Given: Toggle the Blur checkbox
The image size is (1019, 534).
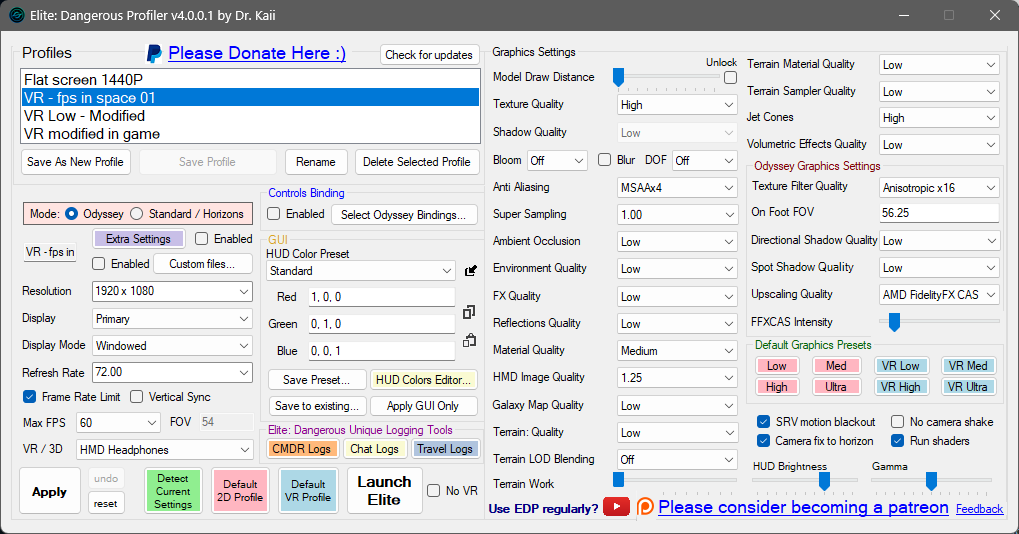Looking at the screenshot, I should [604, 160].
